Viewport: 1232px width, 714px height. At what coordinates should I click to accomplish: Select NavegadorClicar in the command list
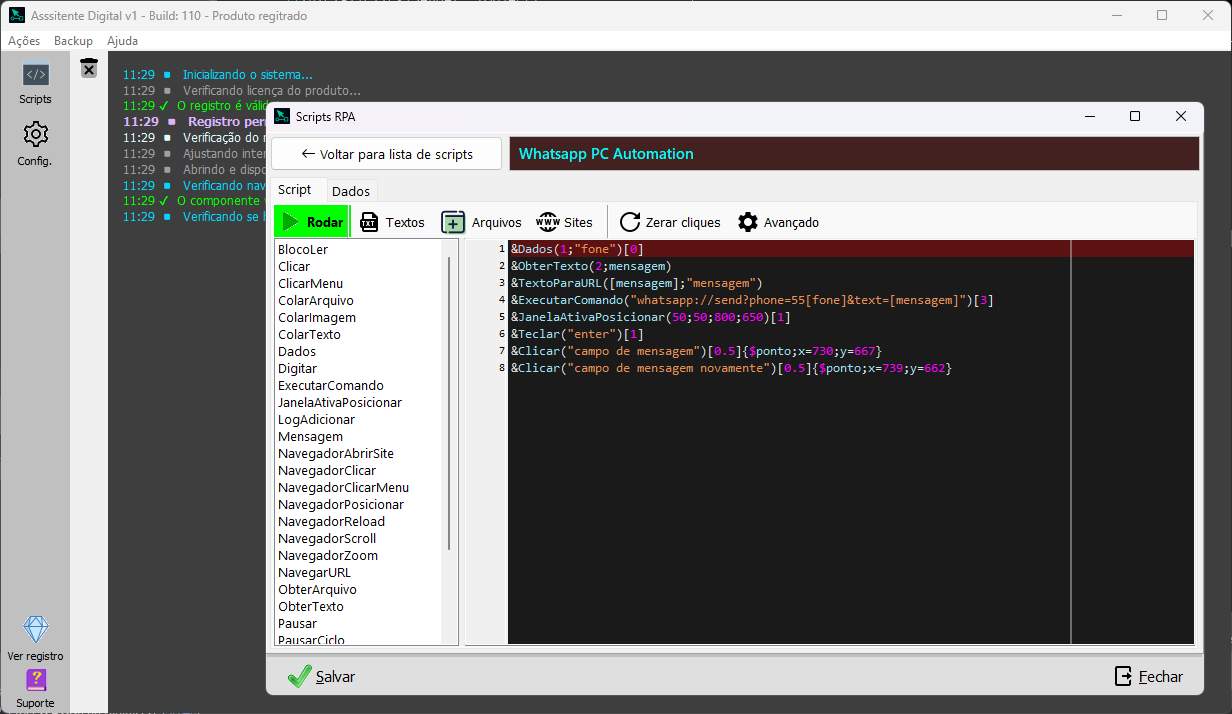click(x=327, y=470)
